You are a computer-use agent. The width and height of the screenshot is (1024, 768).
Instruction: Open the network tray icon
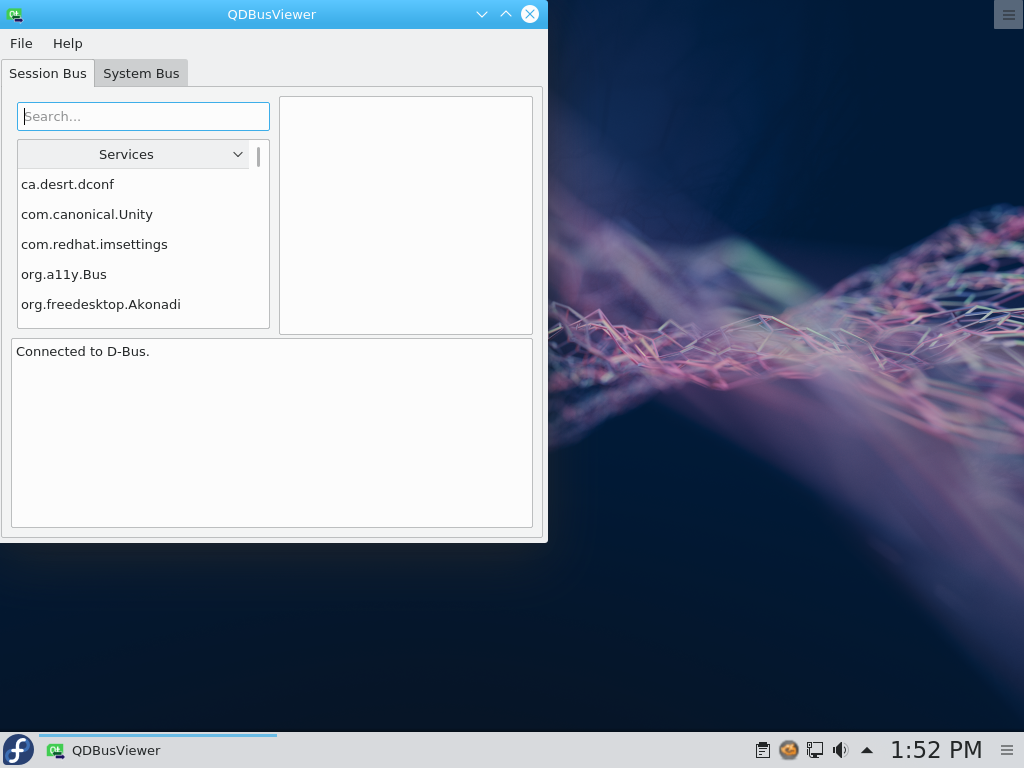[x=814, y=750]
